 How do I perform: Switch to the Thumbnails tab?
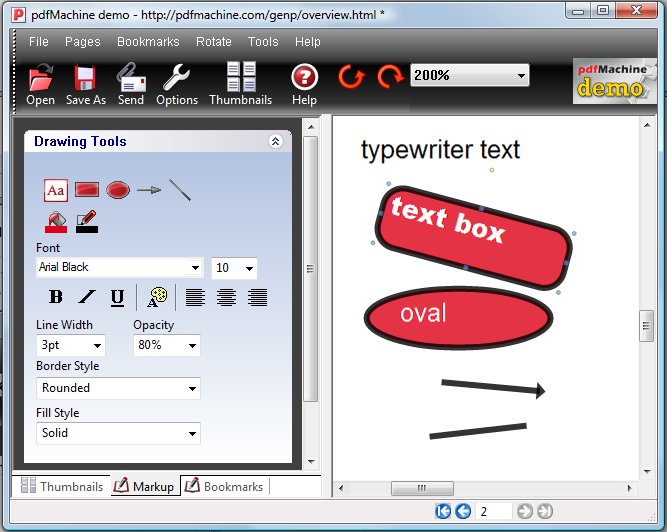[x=62, y=487]
